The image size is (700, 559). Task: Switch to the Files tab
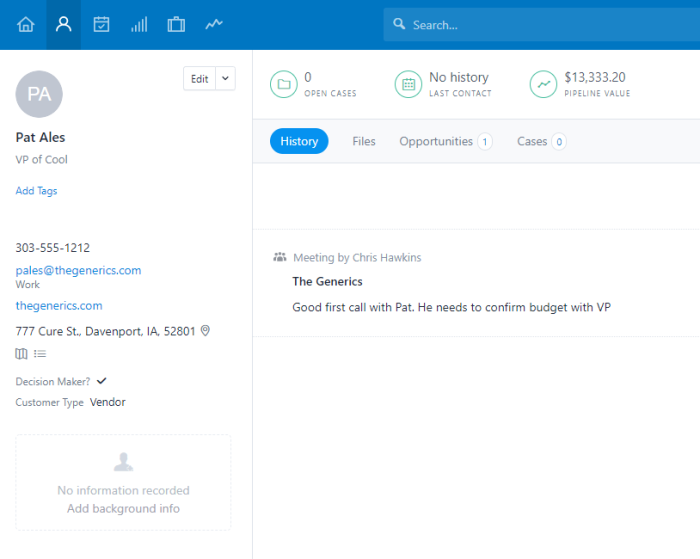364,142
